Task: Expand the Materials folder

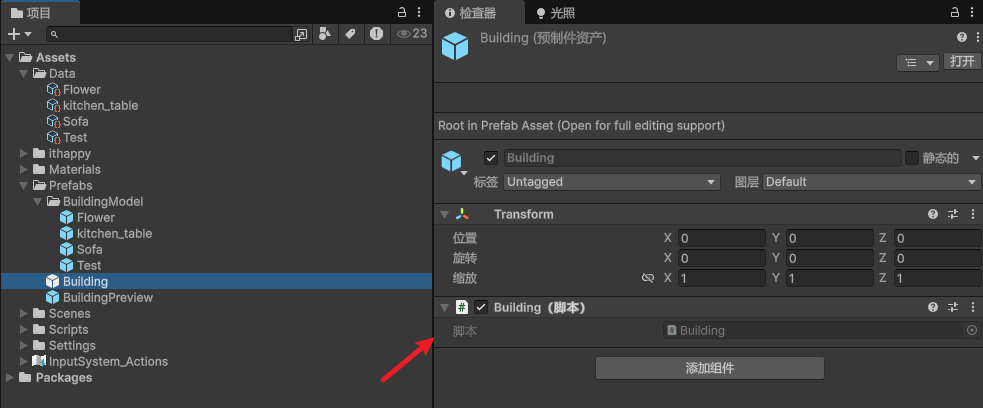Action: click(x=23, y=169)
